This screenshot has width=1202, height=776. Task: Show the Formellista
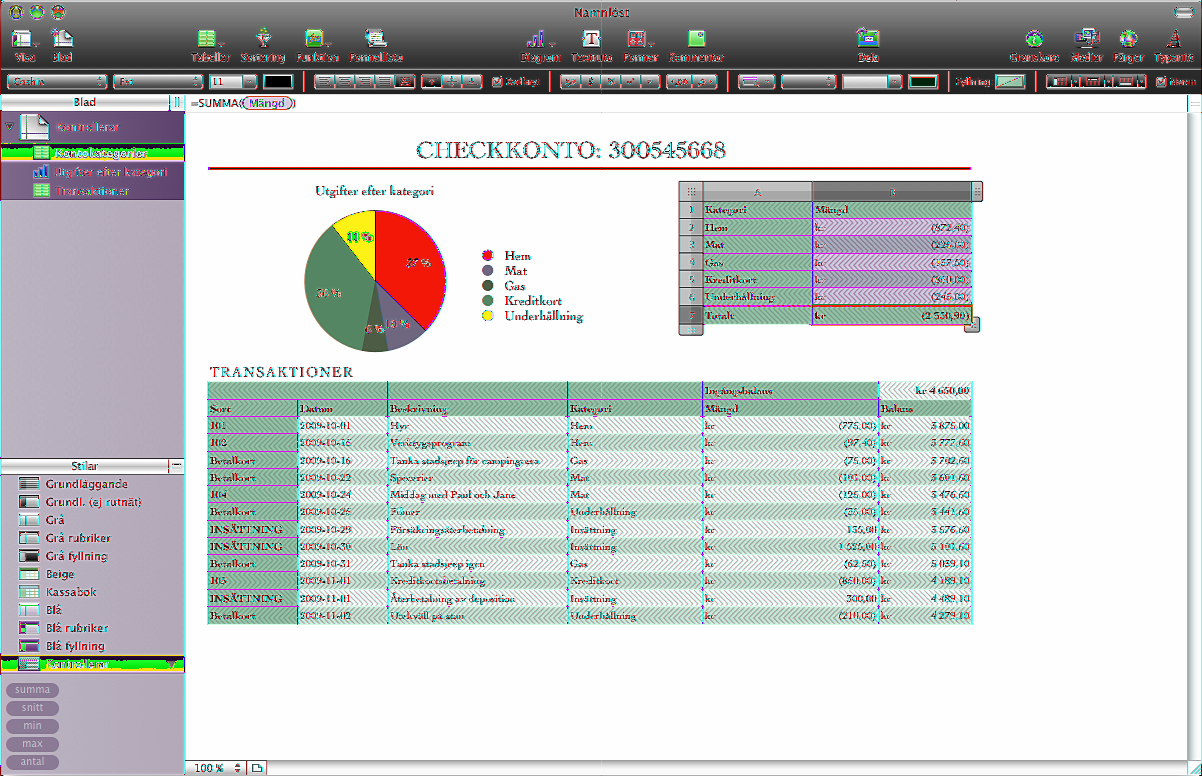376,46
